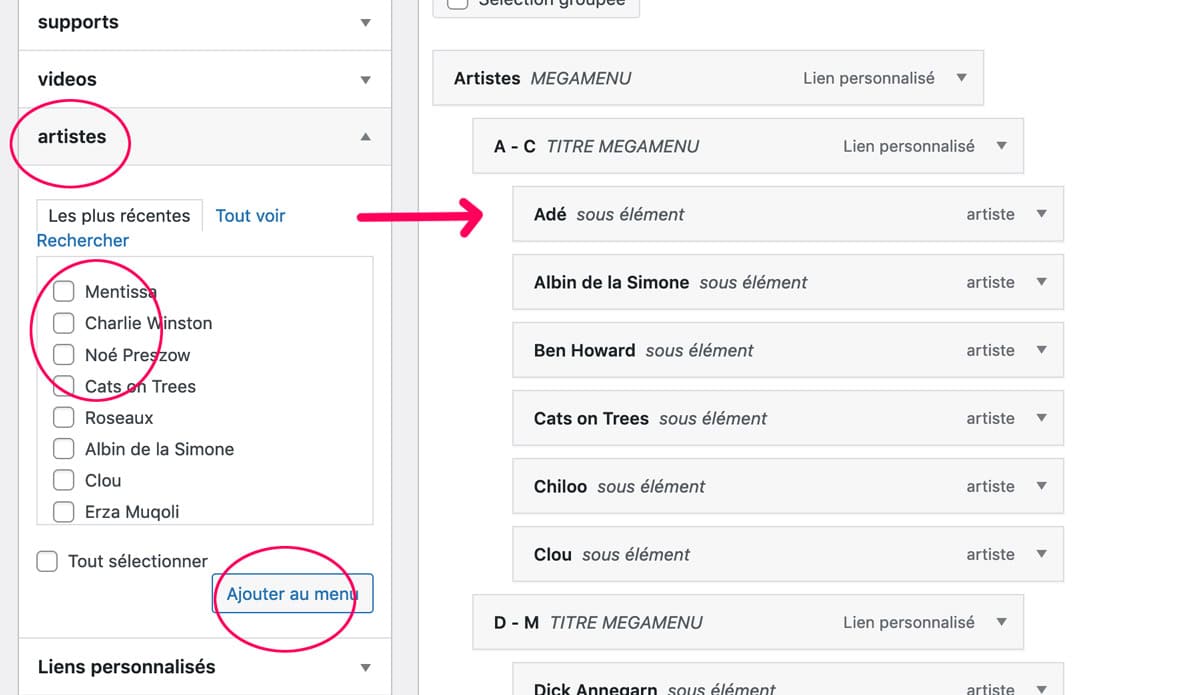The width and height of the screenshot is (1200, 695).
Task: Switch to the Rechercher tab
Action: pos(83,240)
